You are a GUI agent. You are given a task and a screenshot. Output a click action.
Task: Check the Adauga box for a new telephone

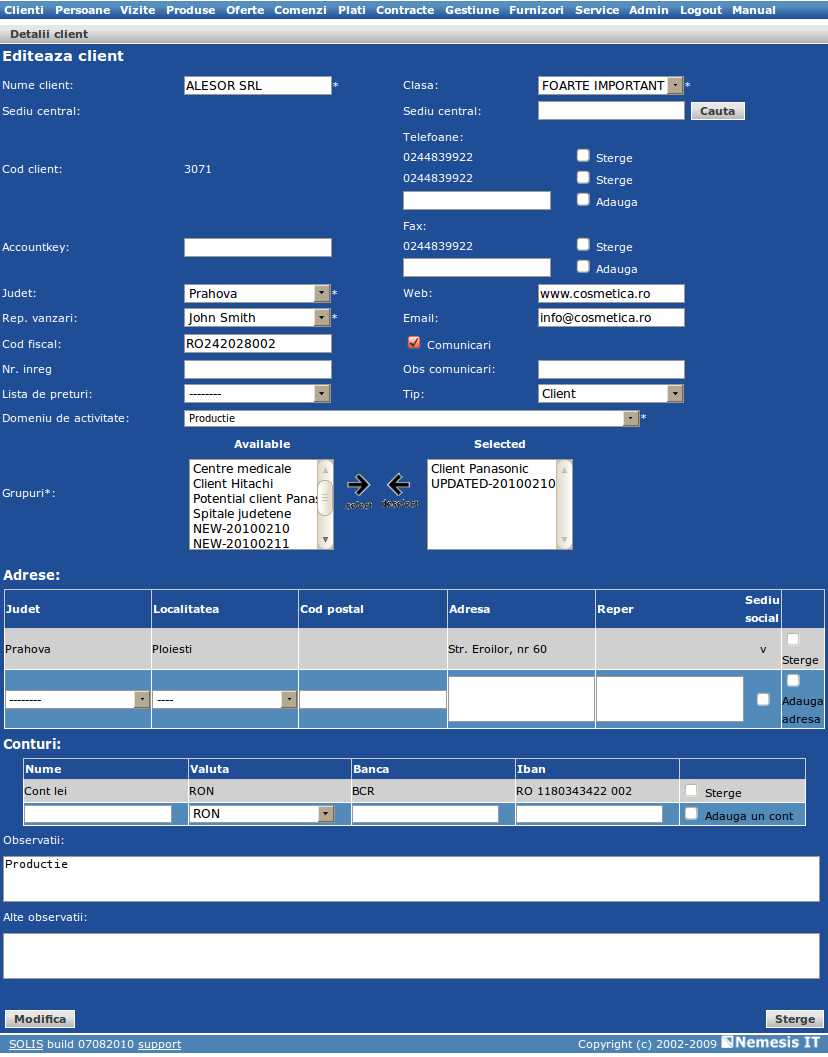pos(583,200)
